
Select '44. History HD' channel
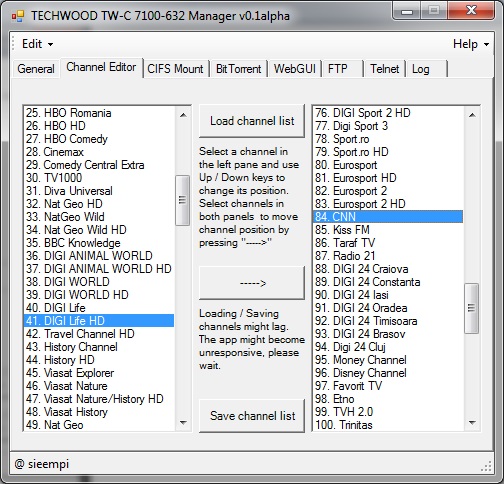pos(99,360)
